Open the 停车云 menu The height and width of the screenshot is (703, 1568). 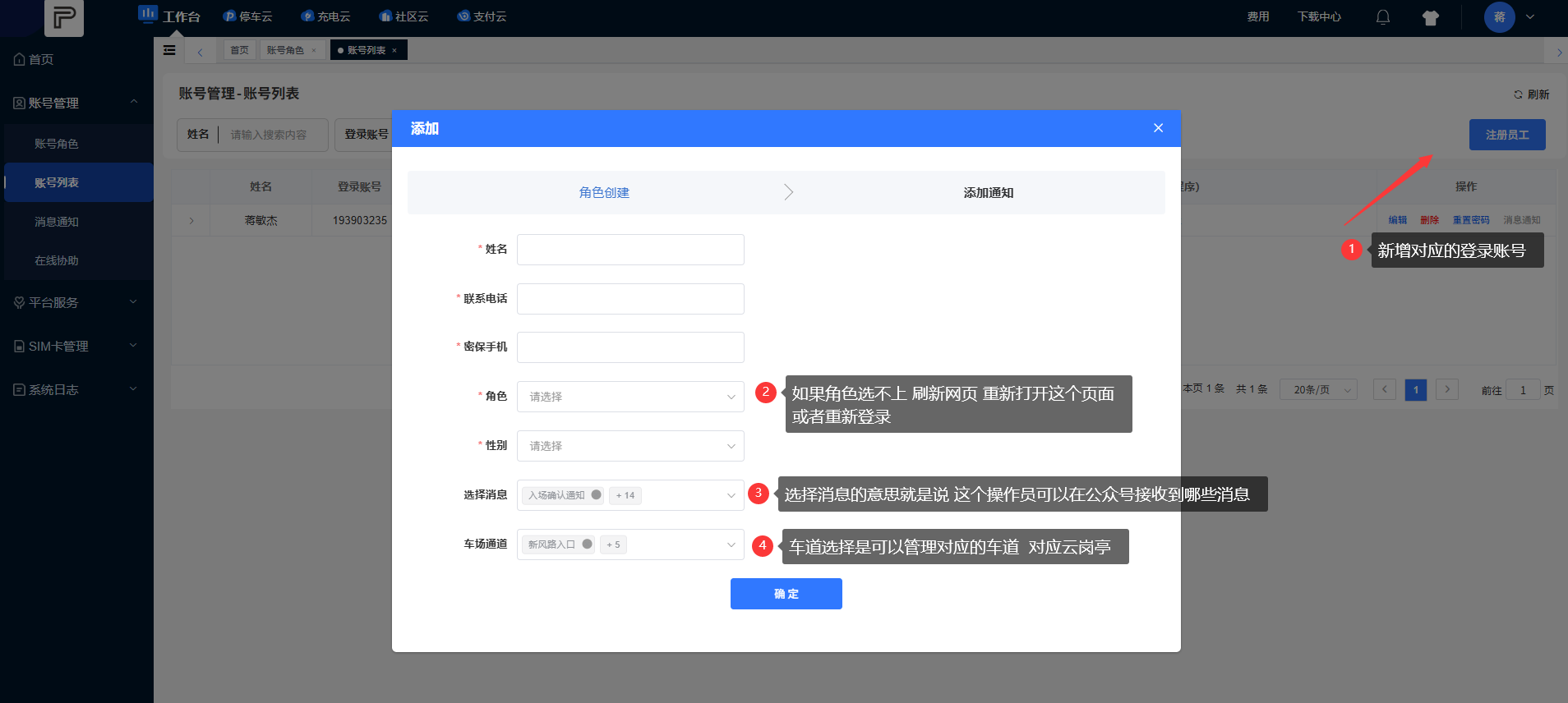[x=247, y=16]
